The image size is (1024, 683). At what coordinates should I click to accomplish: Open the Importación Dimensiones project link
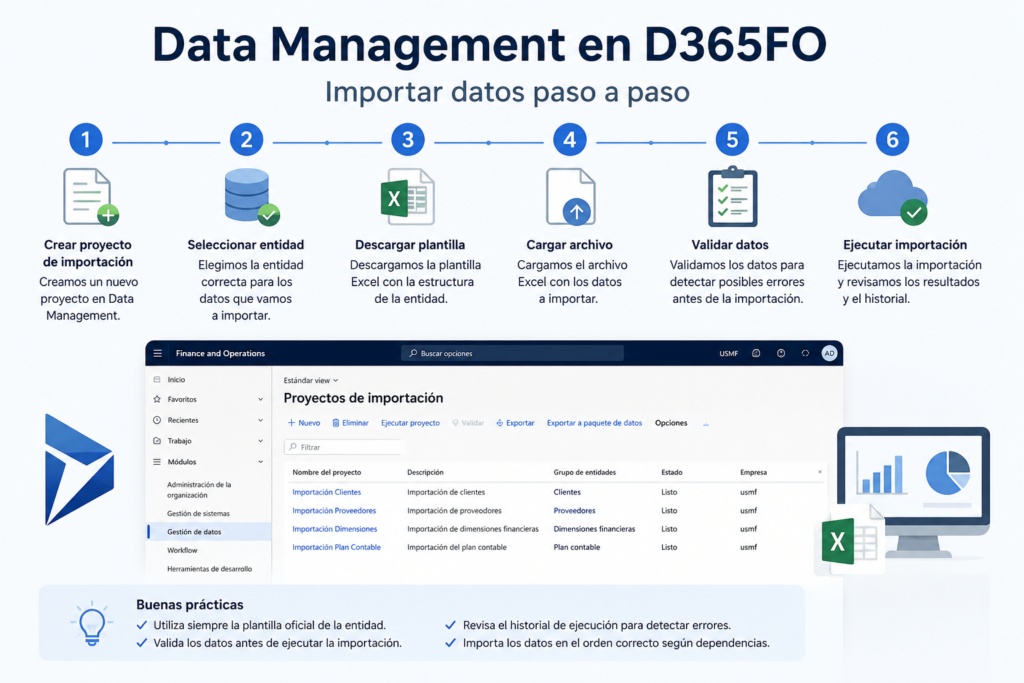334,529
